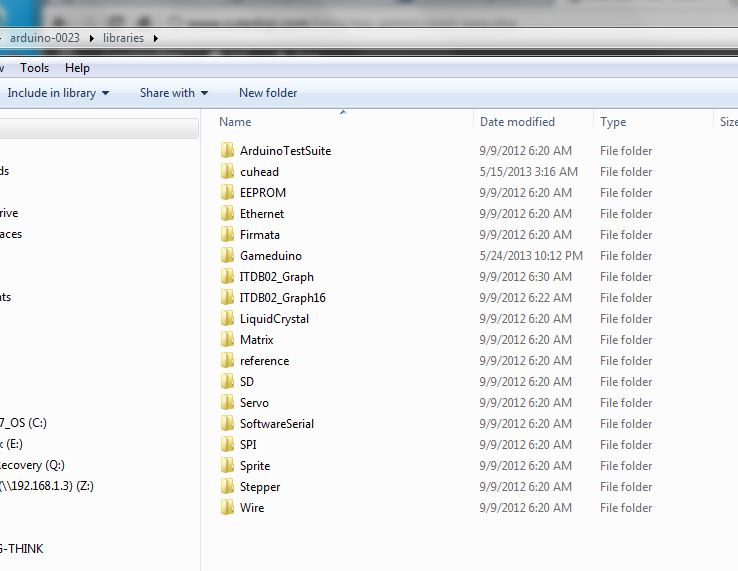738x571 pixels.
Task: Click the date 5/15/2013 3:16 AM
Action: tap(529, 172)
